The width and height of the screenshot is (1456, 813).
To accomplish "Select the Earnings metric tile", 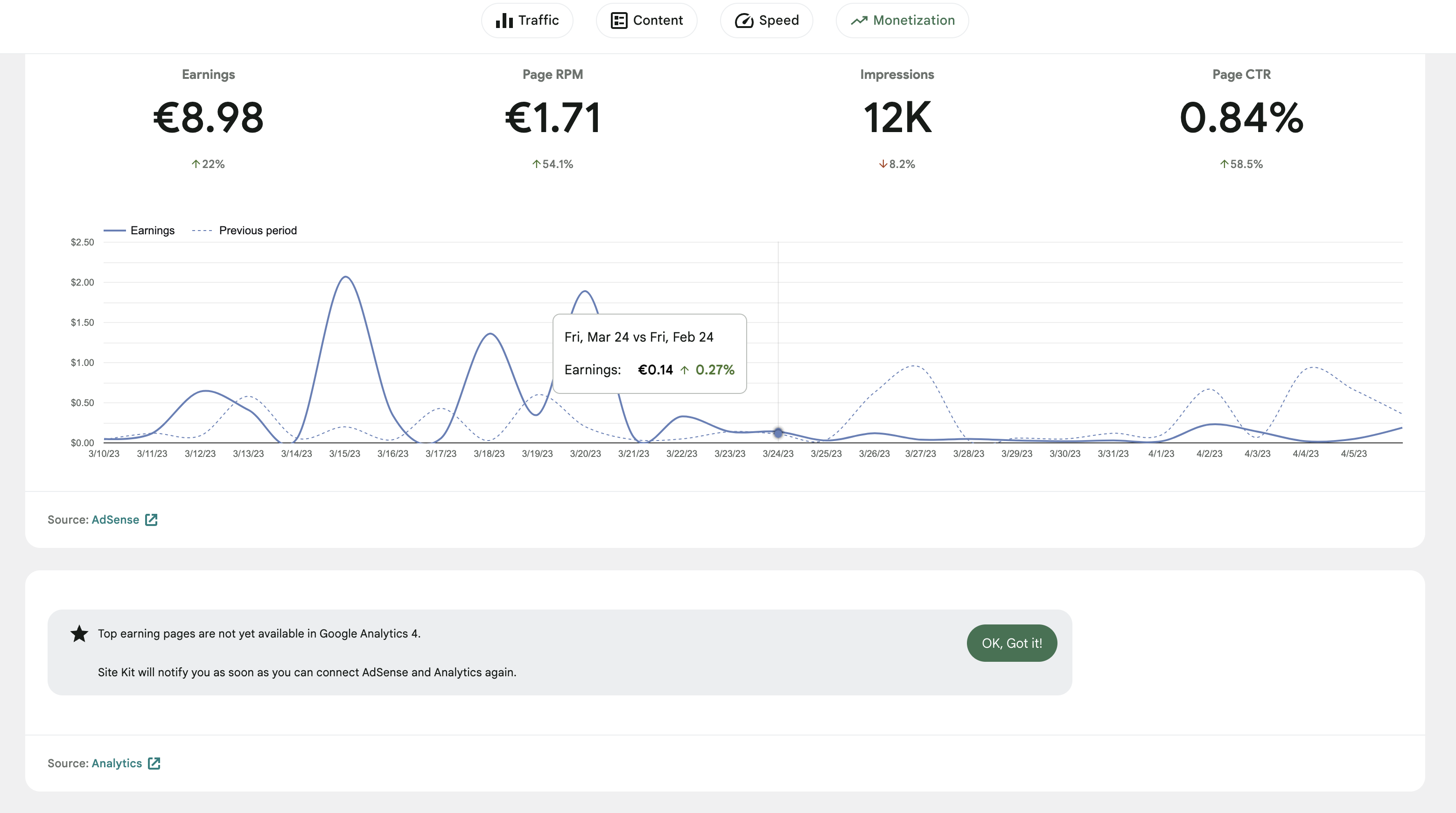I will [x=208, y=119].
